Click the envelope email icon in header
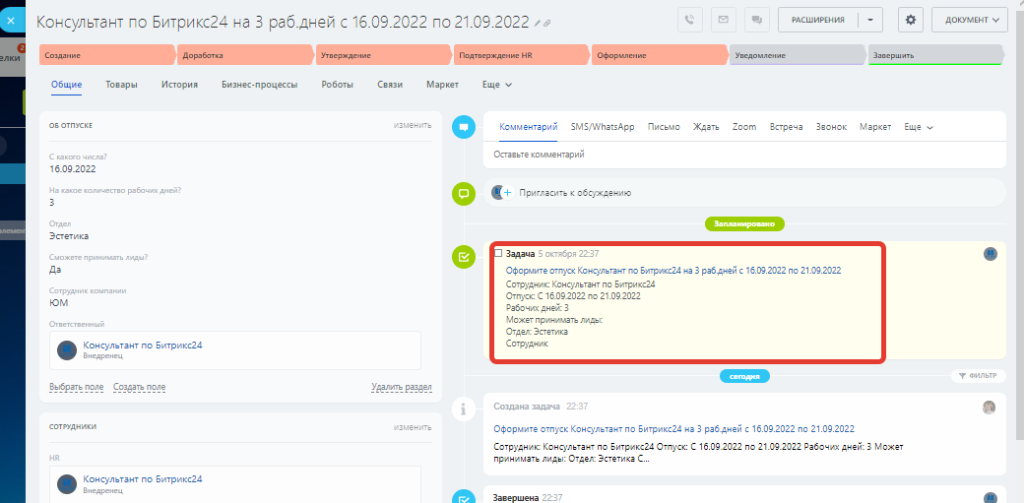 [723, 20]
